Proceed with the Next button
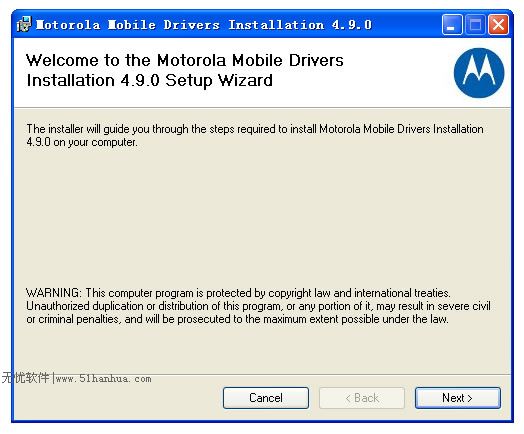 pos(458,398)
